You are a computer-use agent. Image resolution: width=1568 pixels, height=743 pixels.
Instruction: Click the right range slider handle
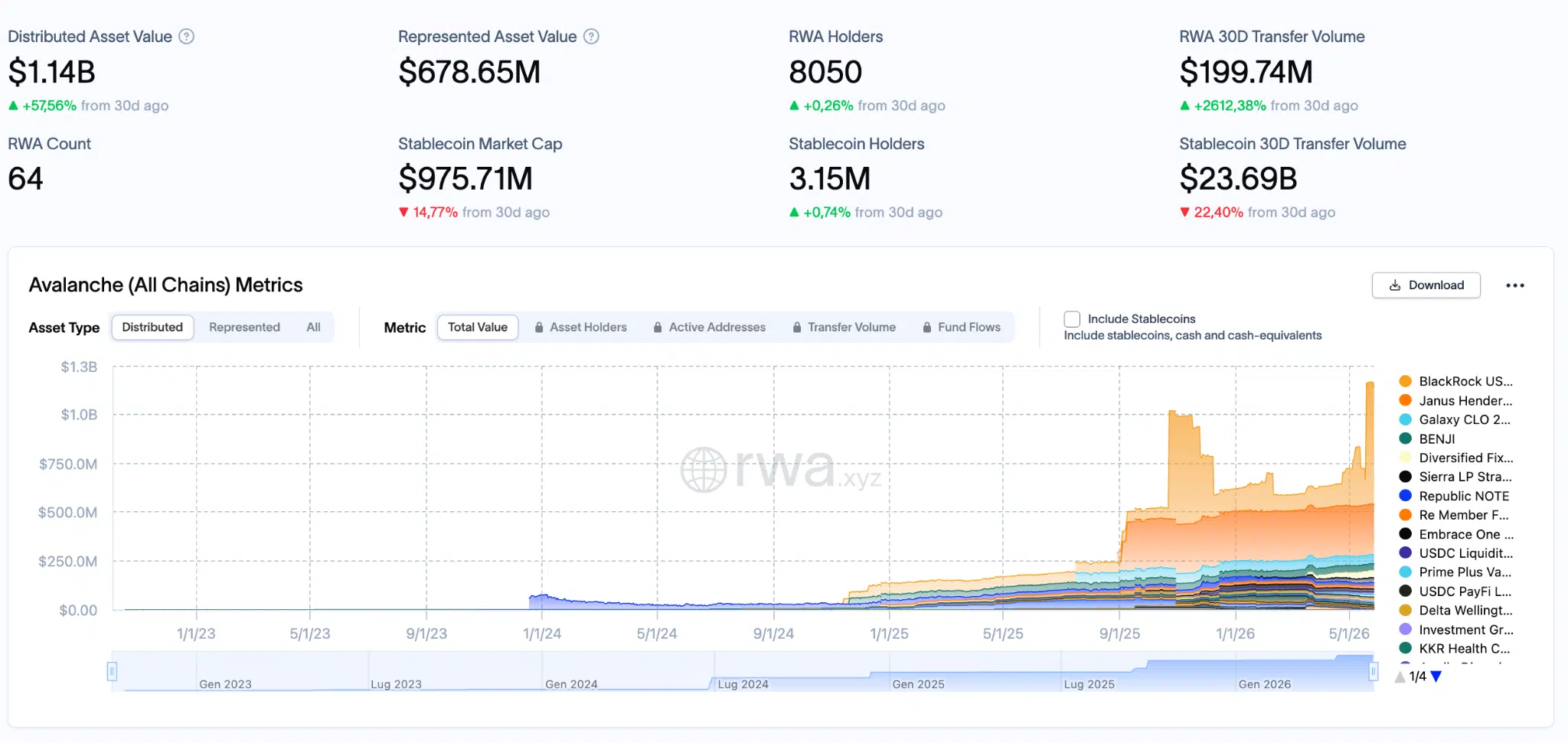pos(1374,672)
